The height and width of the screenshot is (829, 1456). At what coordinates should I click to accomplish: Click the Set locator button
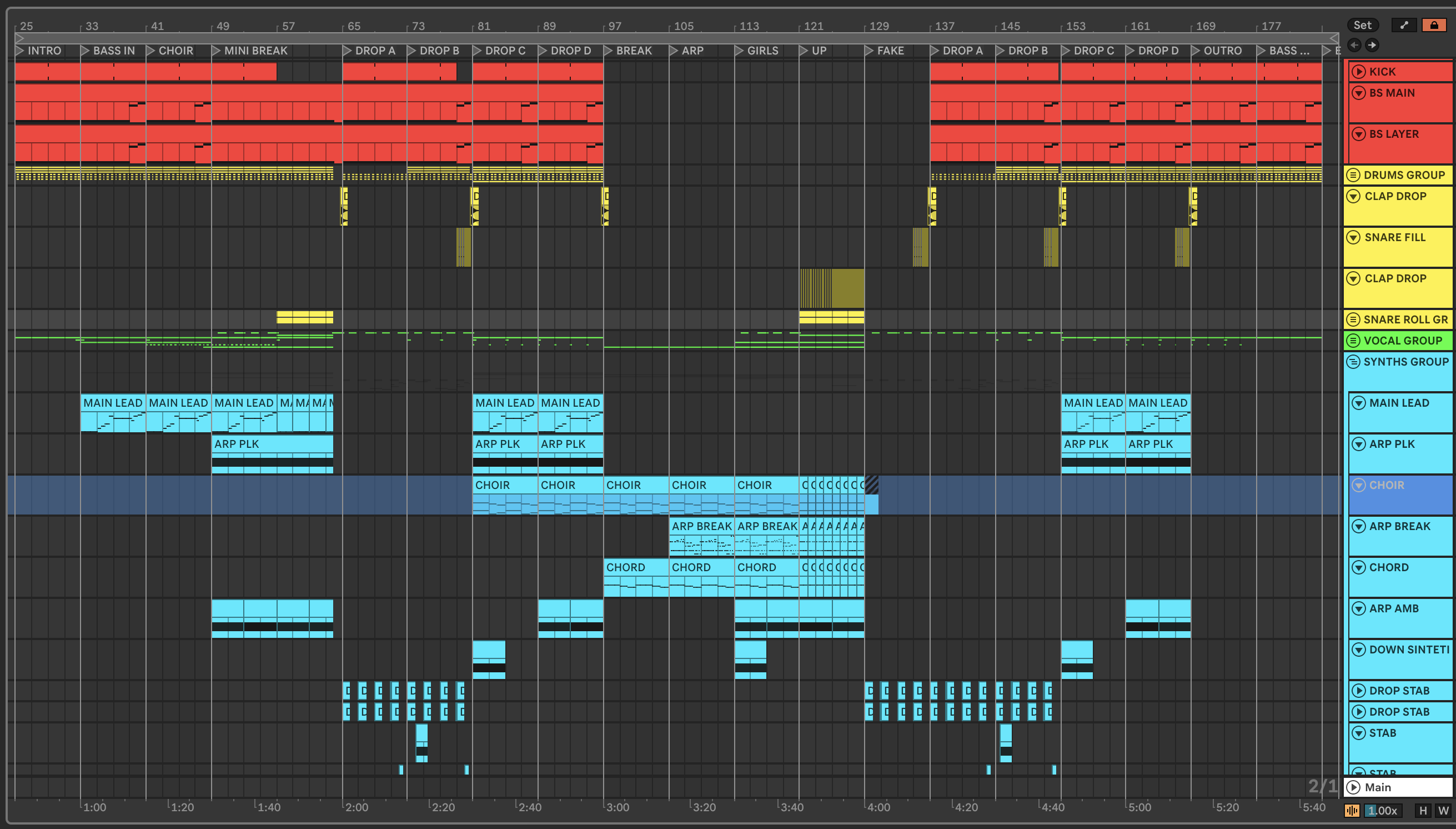point(1362,25)
